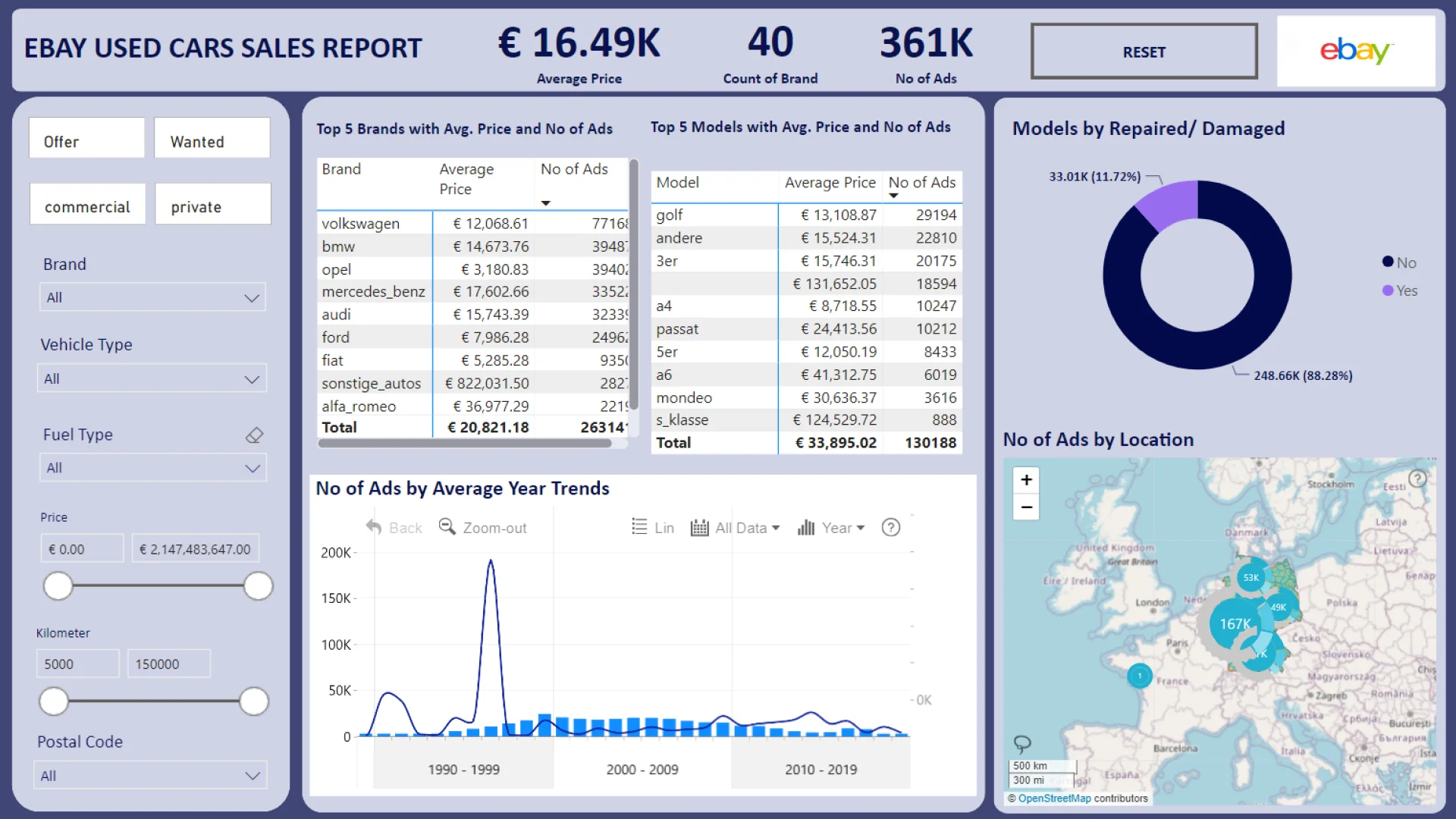Select the 2010 - 2019 decade band
This screenshot has width=1456, height=819.
coord(821,769)
